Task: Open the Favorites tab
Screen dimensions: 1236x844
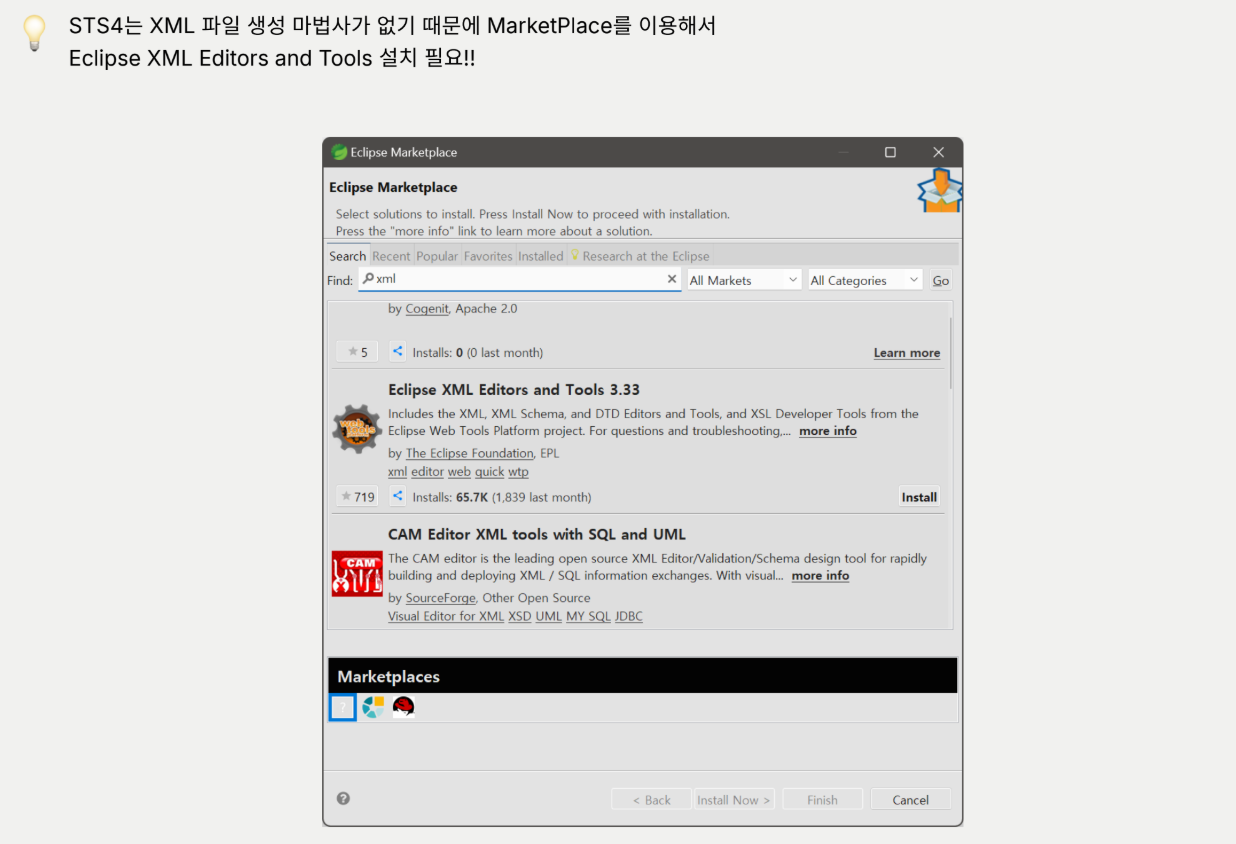Action: (488, 256)
